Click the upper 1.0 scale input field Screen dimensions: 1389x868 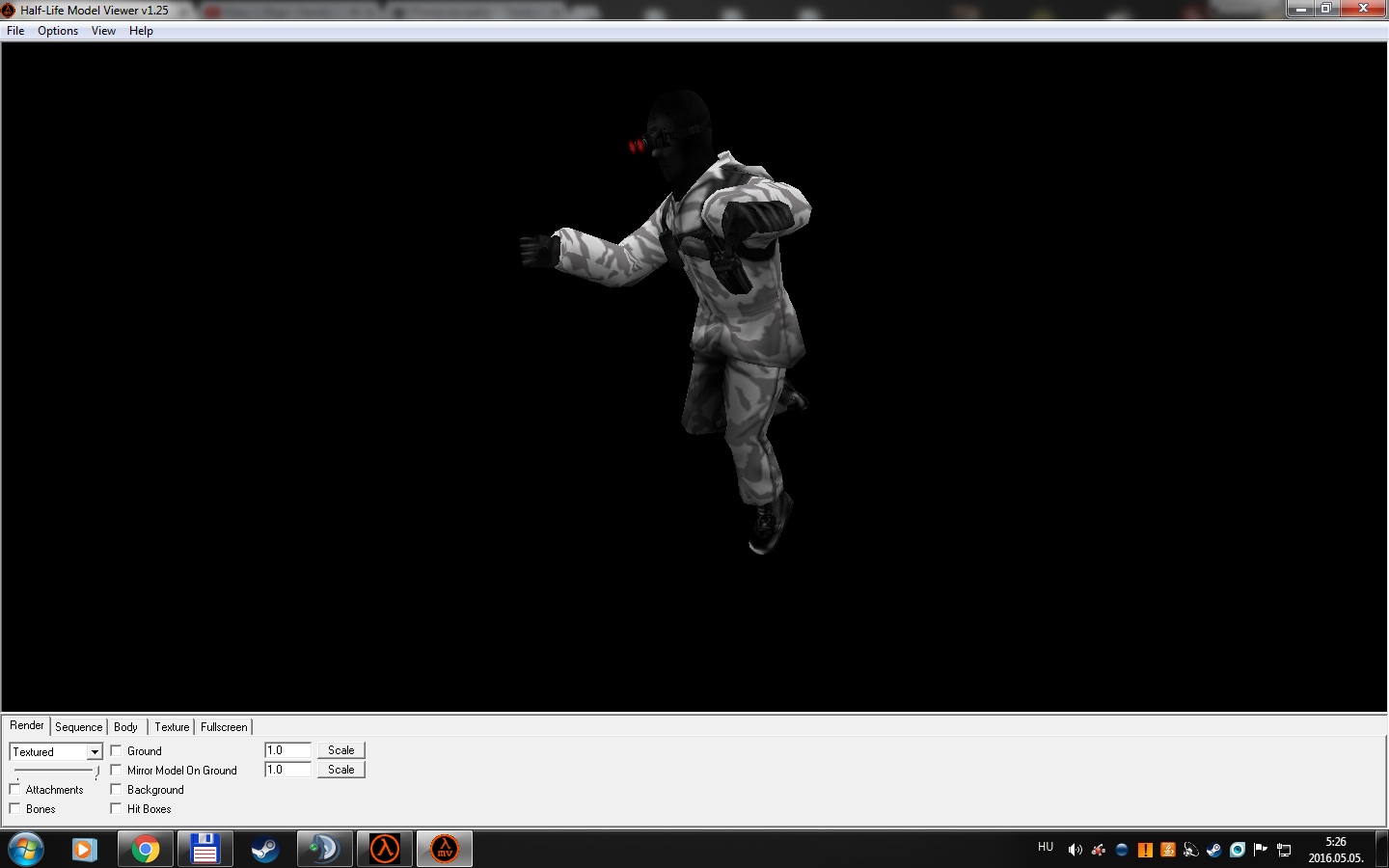click(287, 750)
